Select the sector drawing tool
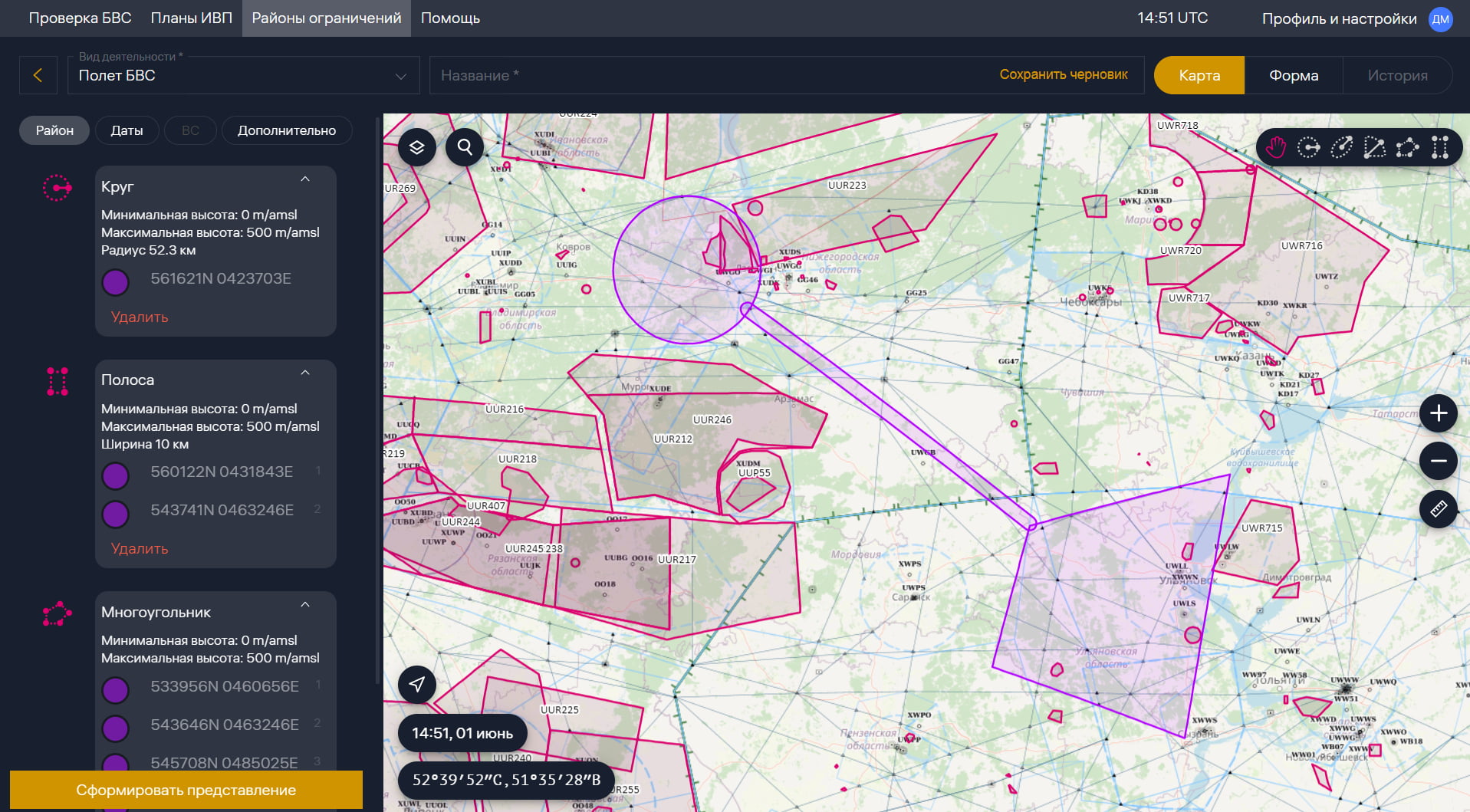 pos(1374,147)
